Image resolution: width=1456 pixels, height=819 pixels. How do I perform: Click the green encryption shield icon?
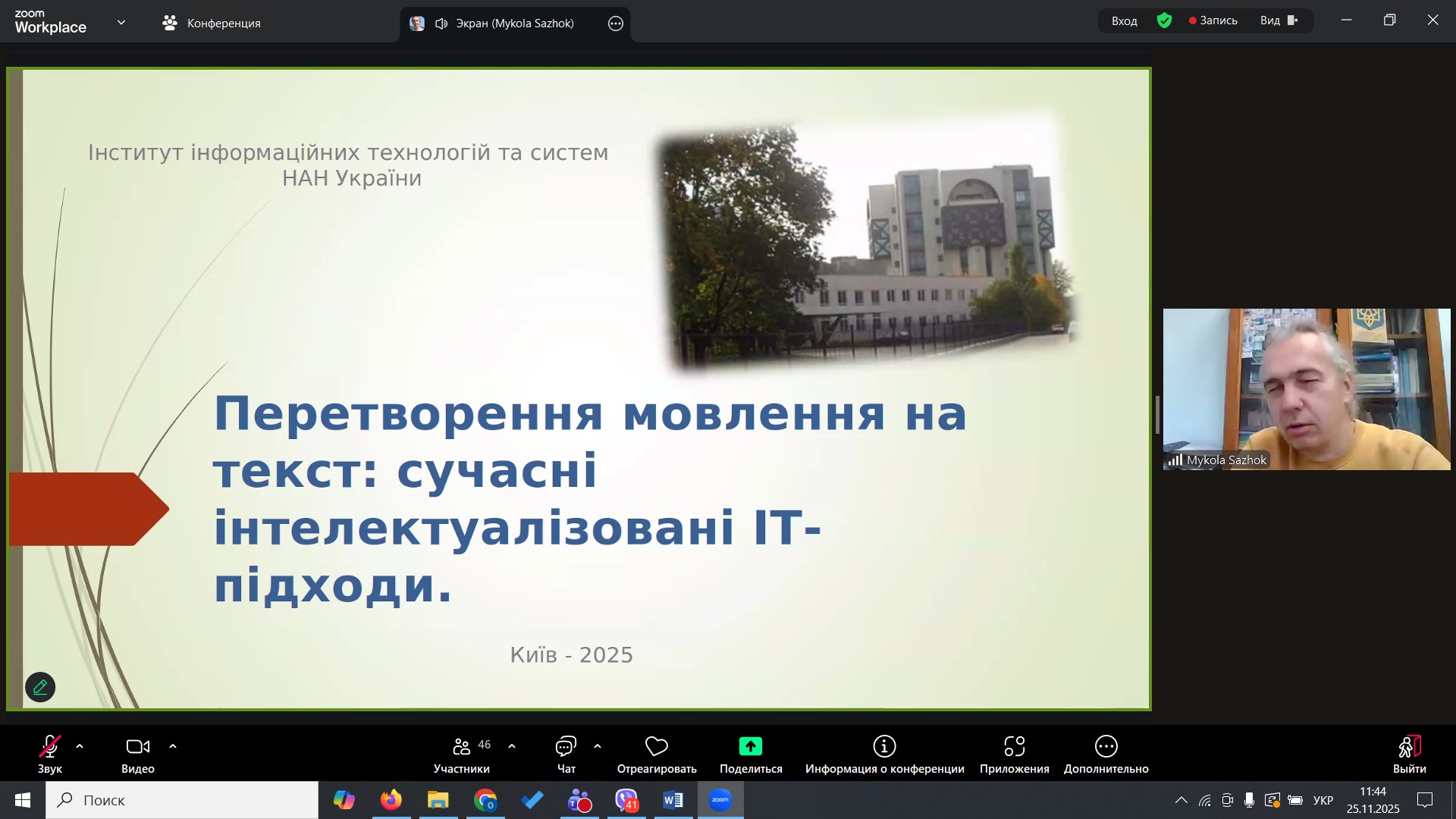(x=1164, y=21)
